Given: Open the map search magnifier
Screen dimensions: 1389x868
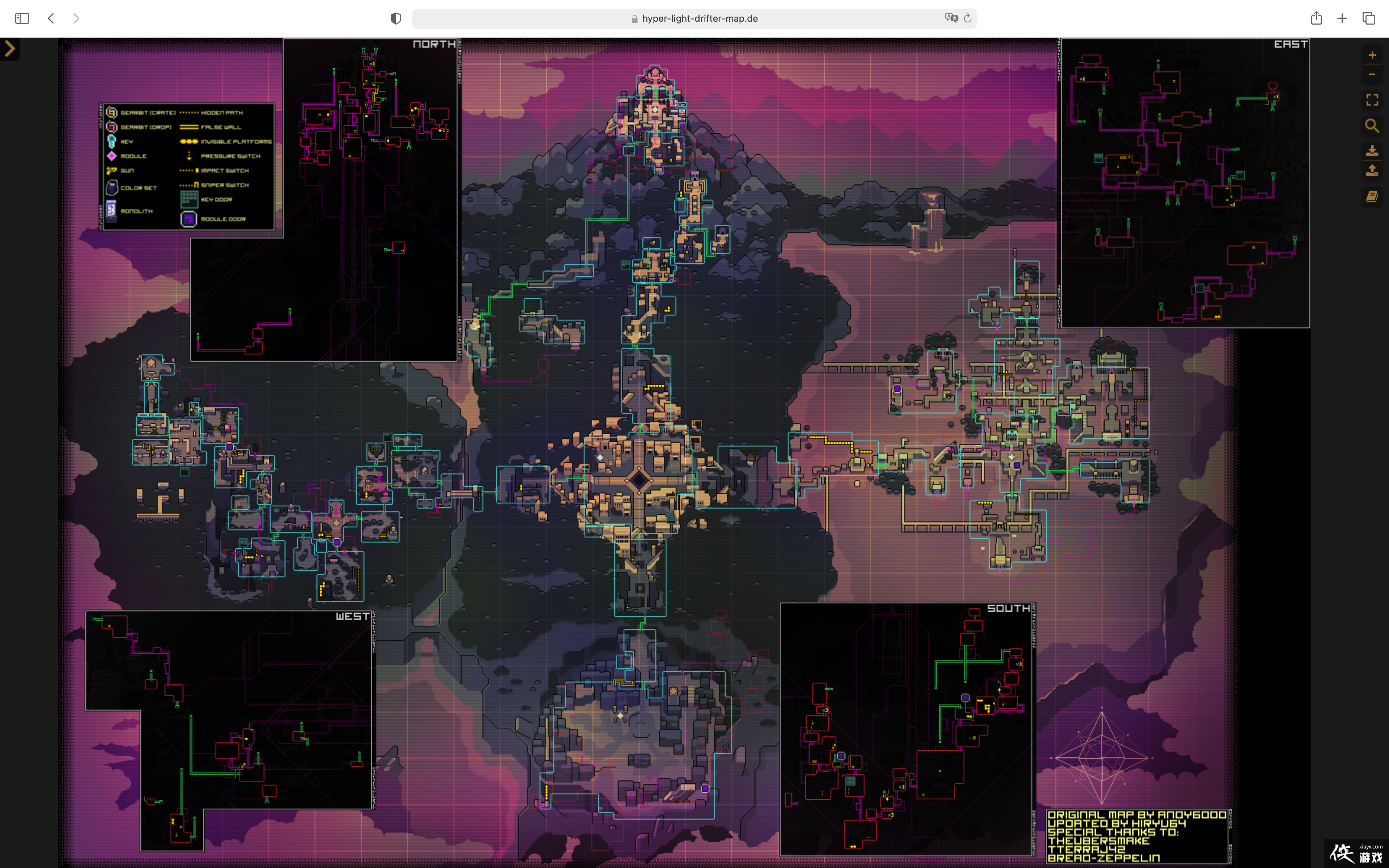Looking at the screenshot, I should point(1372,126).
